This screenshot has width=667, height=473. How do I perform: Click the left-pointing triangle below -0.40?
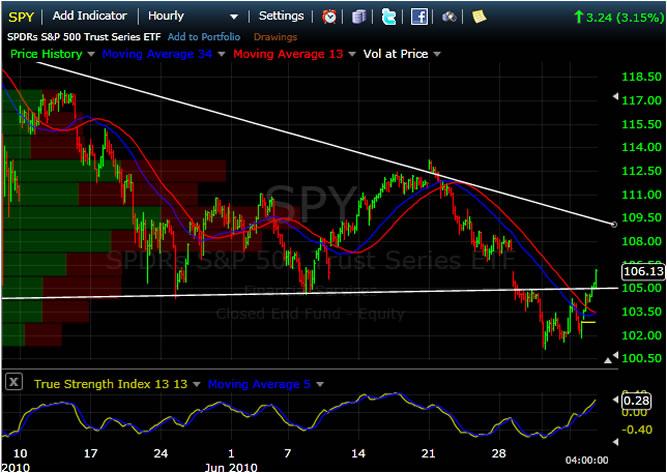(x=615, y=442)
